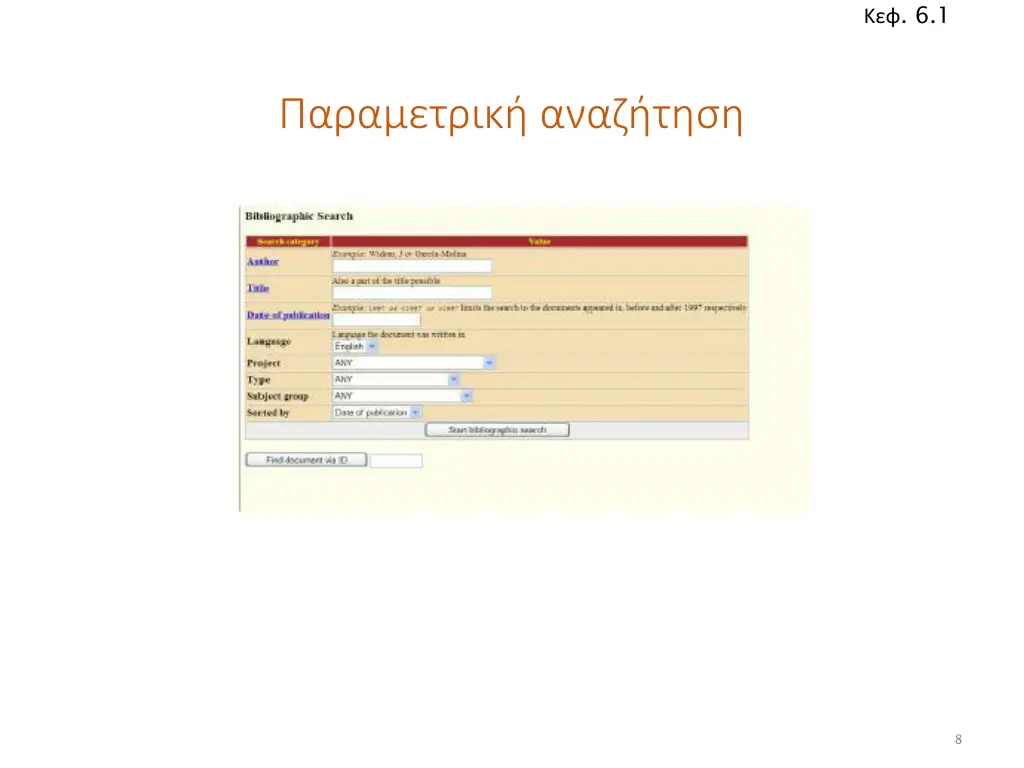Screen dimensions: 1024x768
Task: Open the Title link
Action: pos(258,288)
